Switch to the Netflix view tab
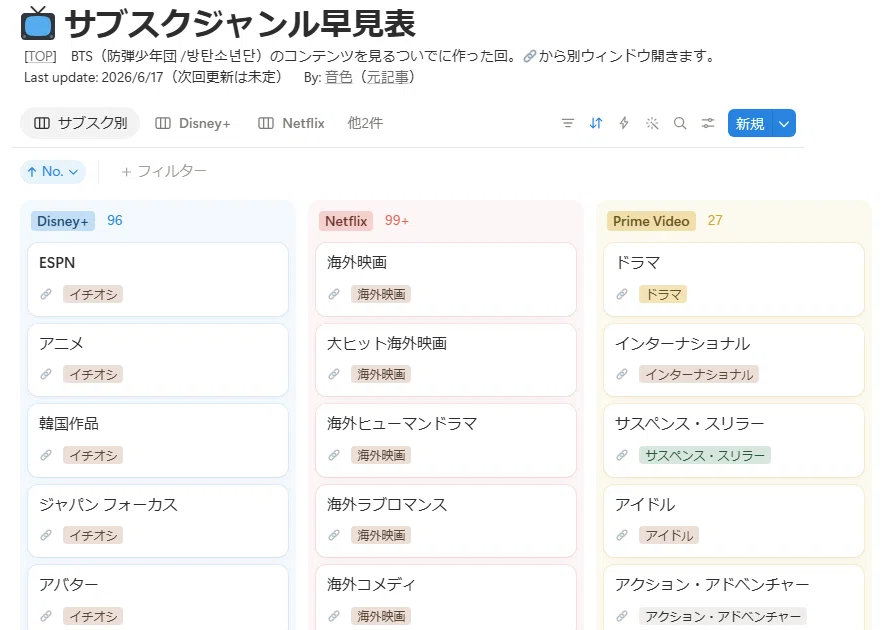 (292, 123)
